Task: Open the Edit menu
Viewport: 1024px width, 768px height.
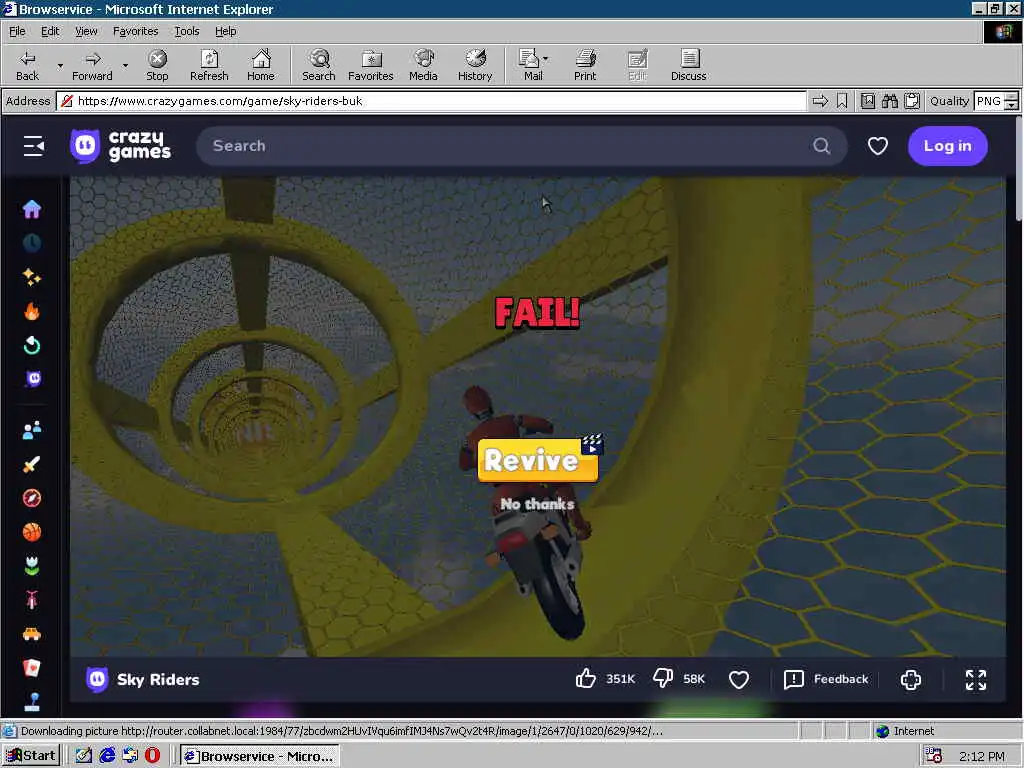Action: pos(50,31)
